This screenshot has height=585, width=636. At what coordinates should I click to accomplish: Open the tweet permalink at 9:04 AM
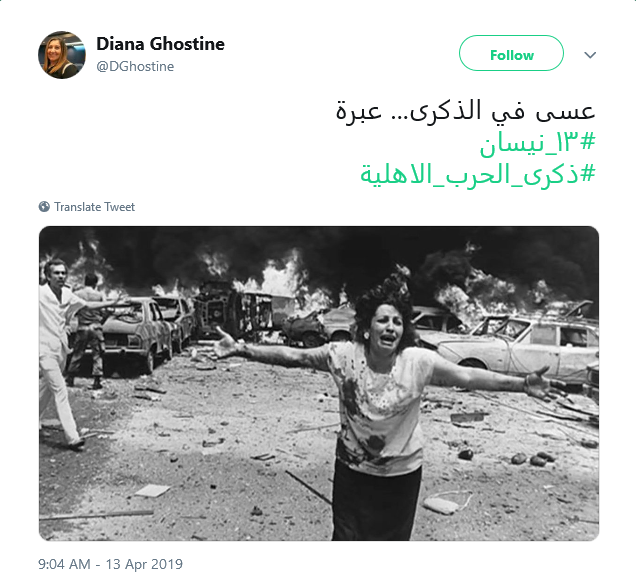pyautogui.click(x=64, y=564)
